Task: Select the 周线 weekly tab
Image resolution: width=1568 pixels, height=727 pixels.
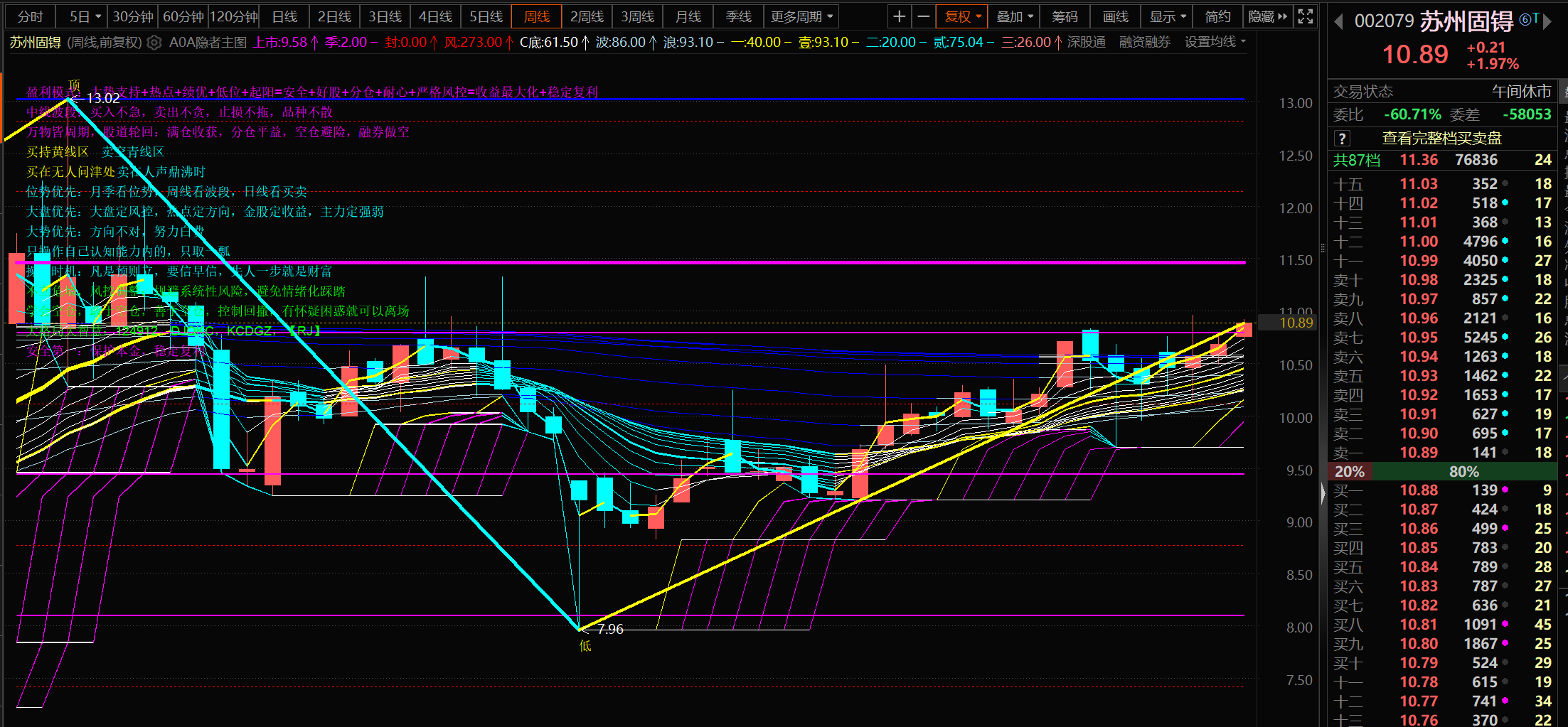Action: click(537, 16)
